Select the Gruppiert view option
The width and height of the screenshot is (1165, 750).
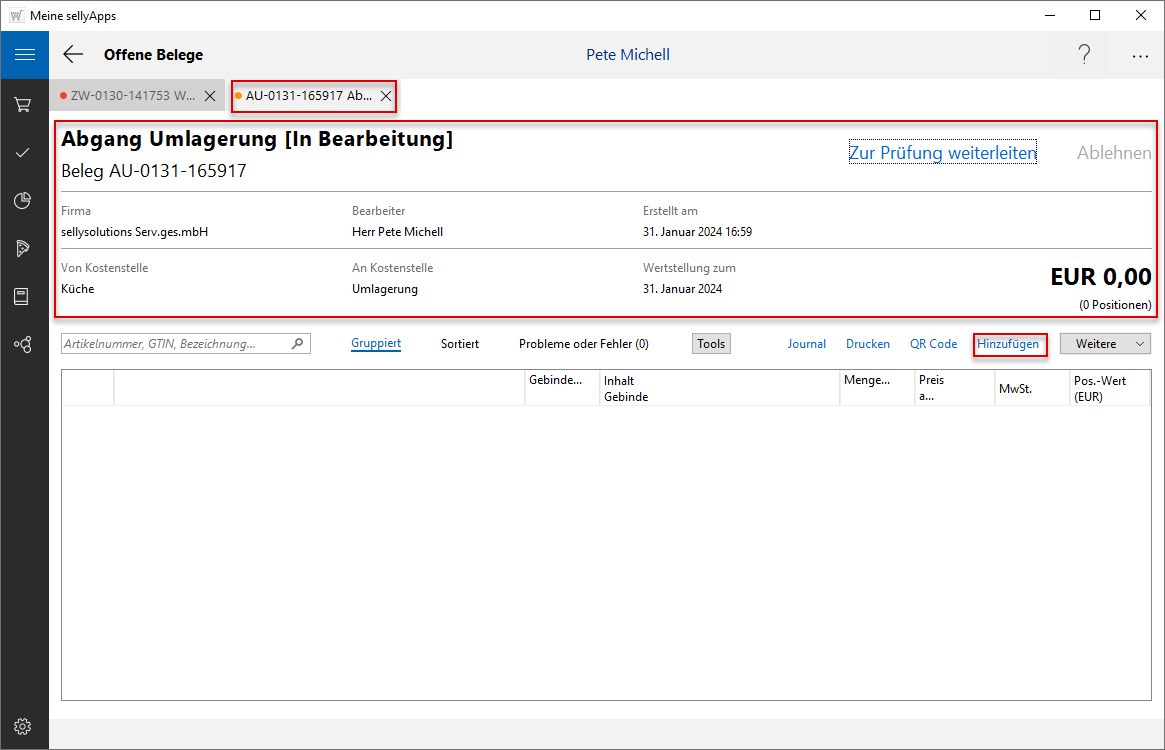(x=376, y=344)
